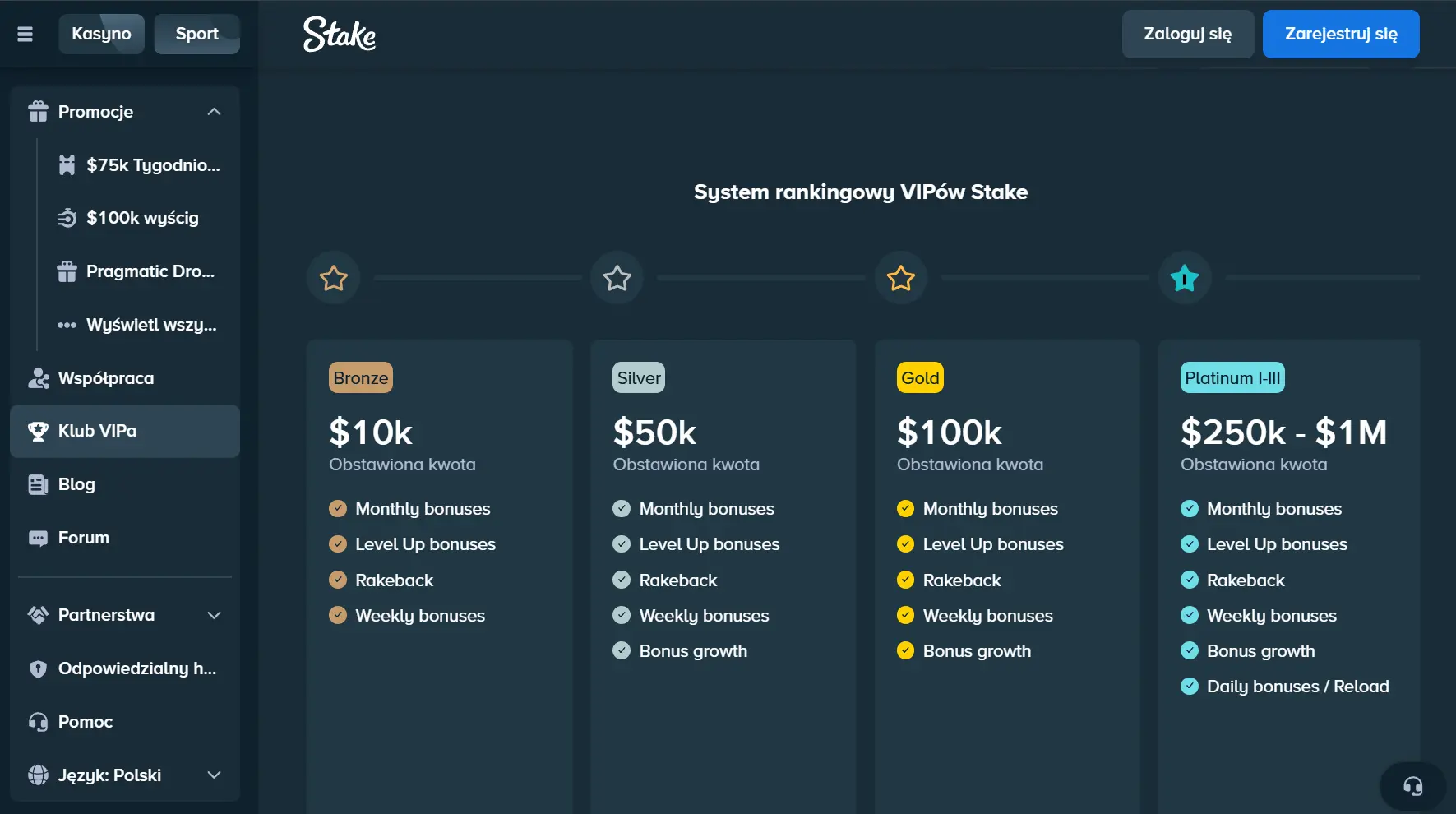Click the Daily bonuses / Reload checkmark
Screen dimensions: 1456x814
coord(1190,687)
